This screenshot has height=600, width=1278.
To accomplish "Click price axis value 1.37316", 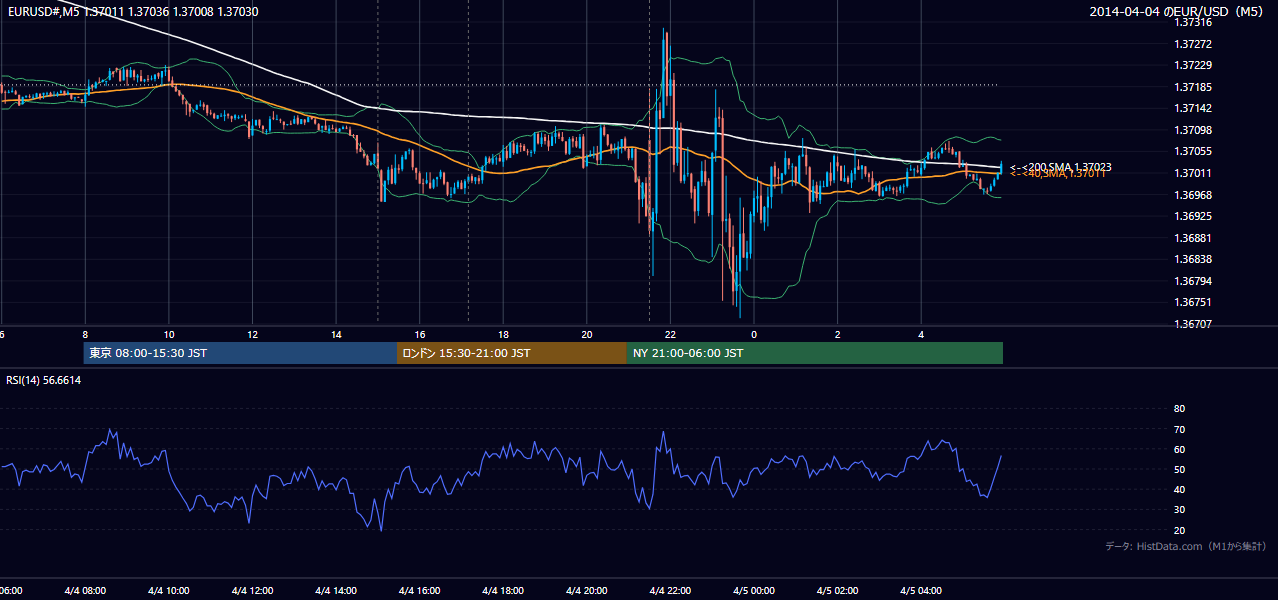I will [1194, 22].
